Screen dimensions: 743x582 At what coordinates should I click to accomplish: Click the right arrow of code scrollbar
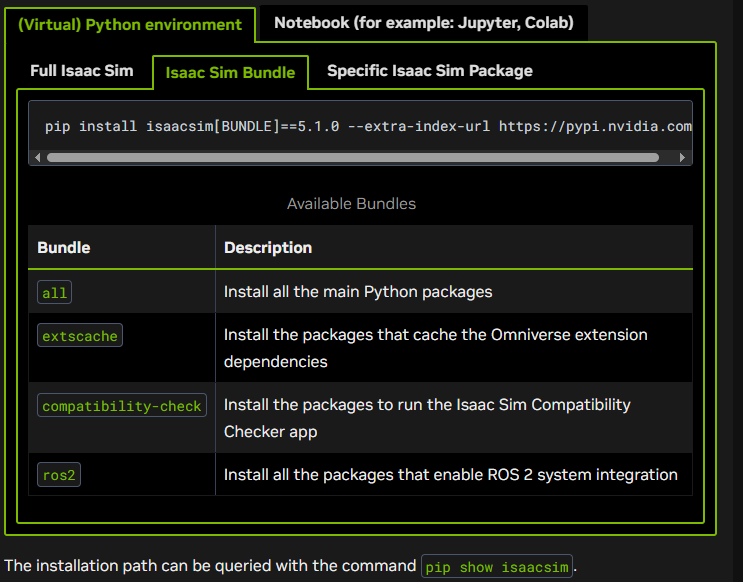tap(682, 157)
